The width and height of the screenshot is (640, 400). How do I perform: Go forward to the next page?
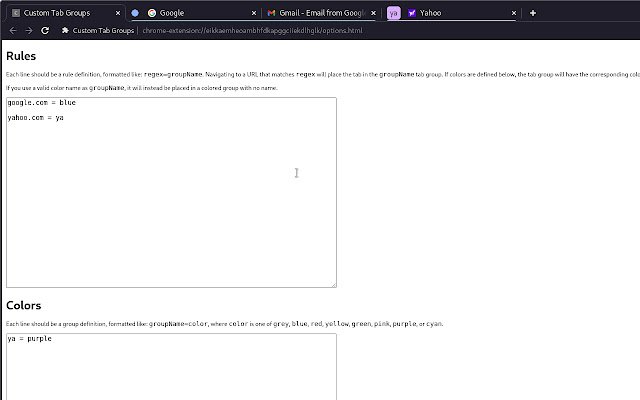[29, 31]
